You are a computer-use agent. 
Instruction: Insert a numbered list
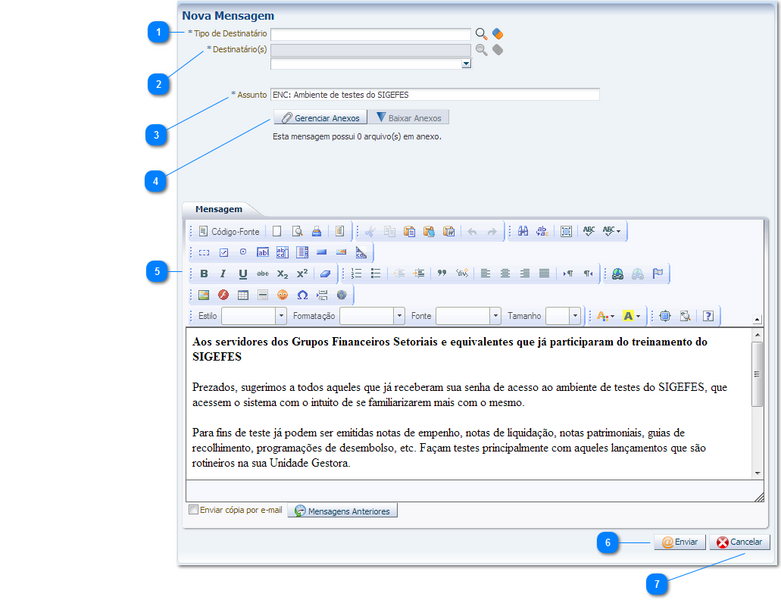point(356,274)
